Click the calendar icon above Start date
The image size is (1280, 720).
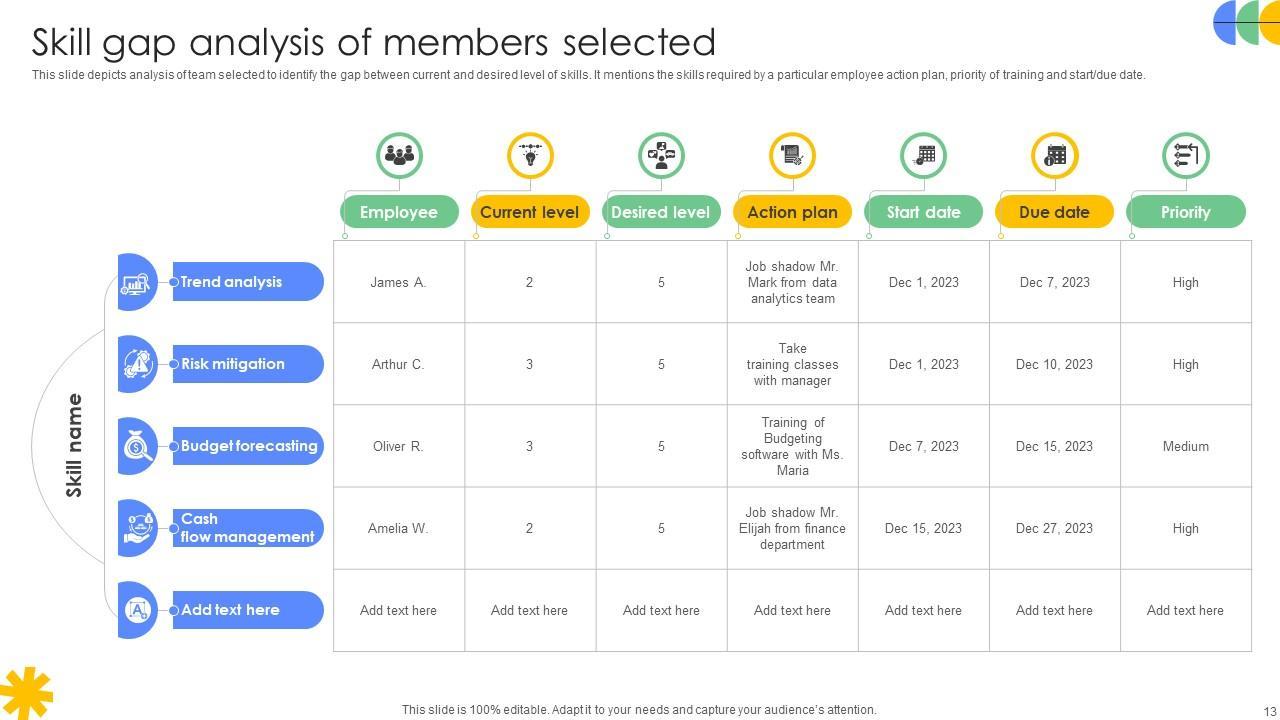923,156
